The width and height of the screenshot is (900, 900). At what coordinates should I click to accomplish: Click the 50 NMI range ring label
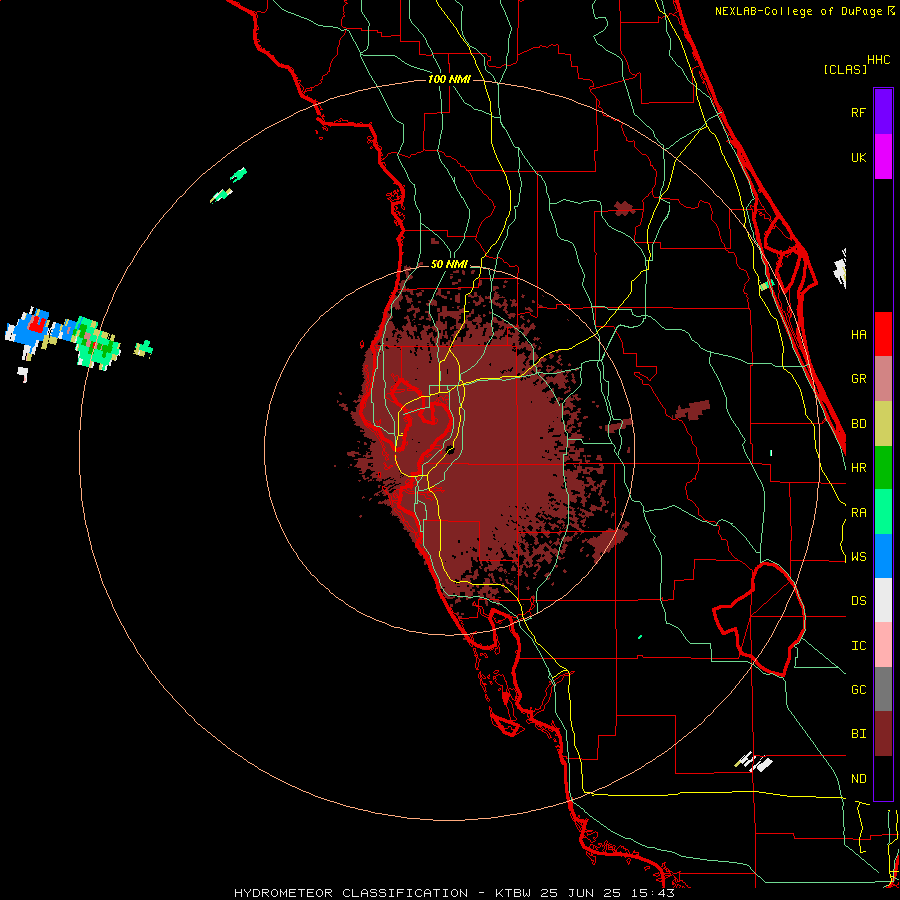449,264
